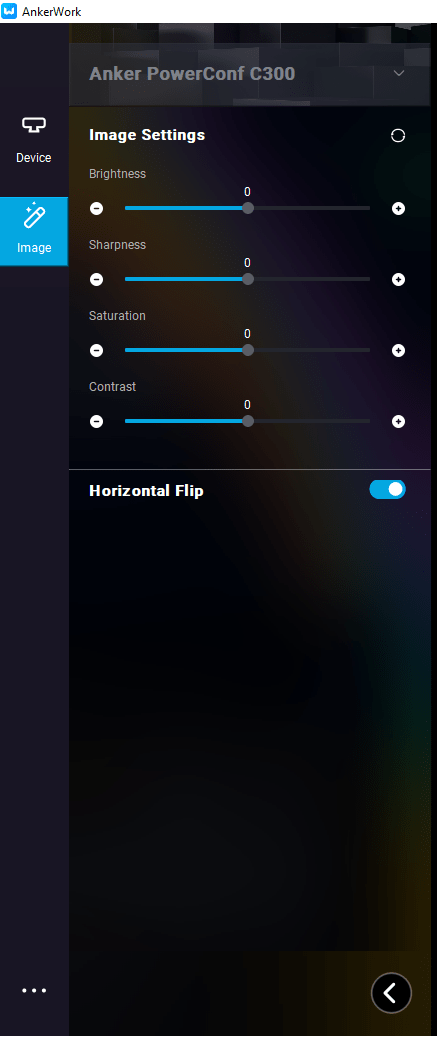
Task: Decrease Brightness with the minus icon
Action: (97, 208)
